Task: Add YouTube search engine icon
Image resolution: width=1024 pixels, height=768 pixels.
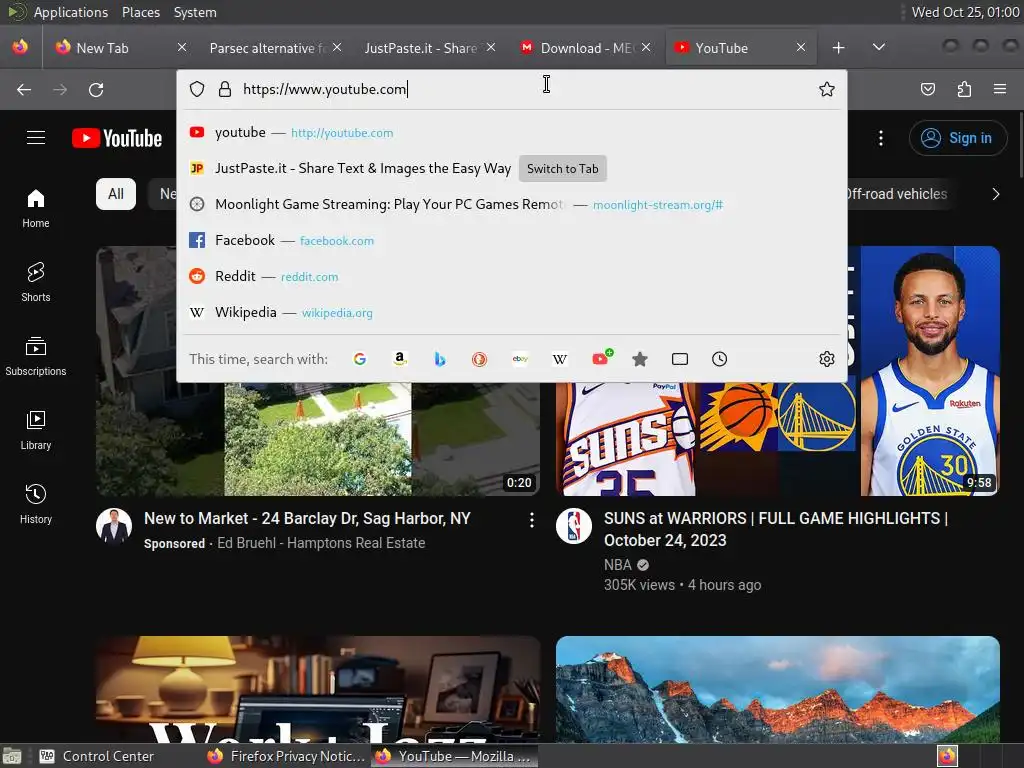Action: (601, 358)
